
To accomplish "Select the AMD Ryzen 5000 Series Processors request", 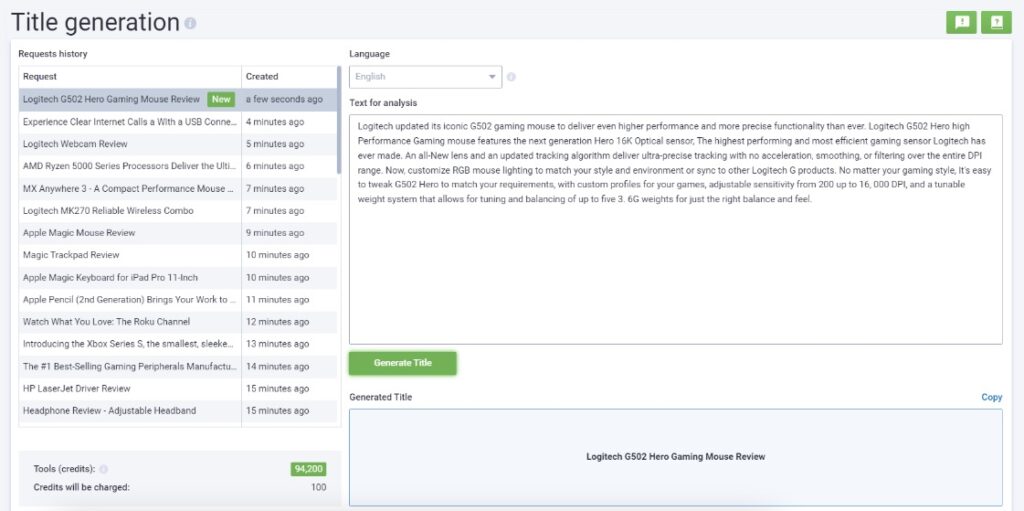I will [178, 166].
